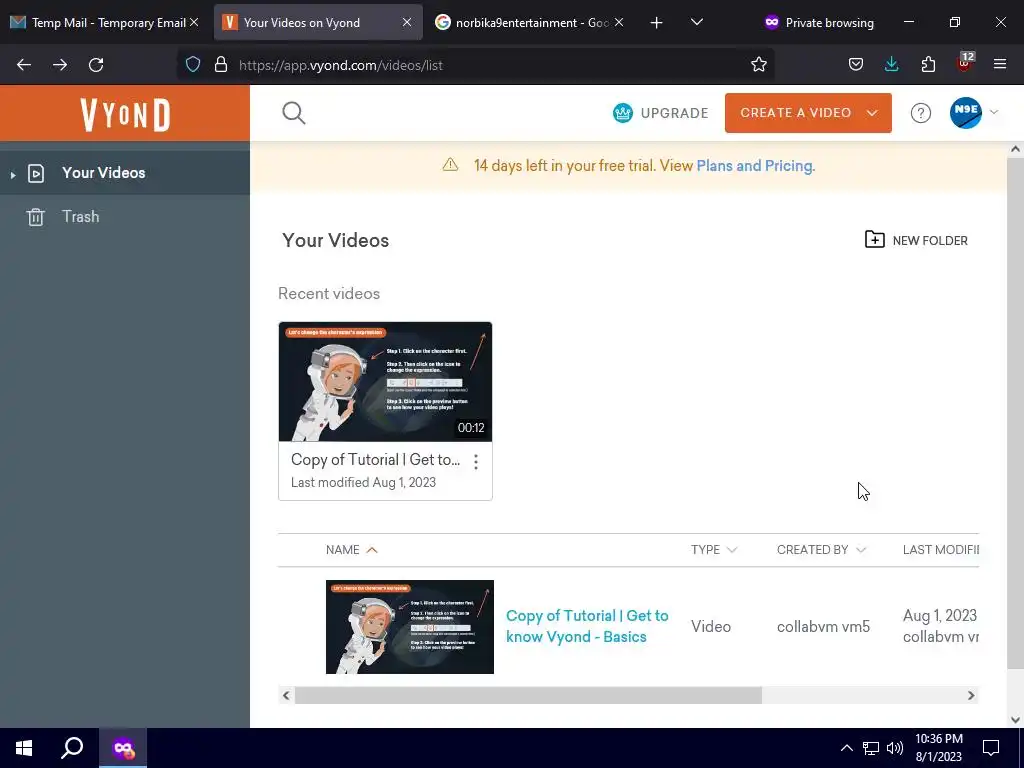This screenshot has height=768, width=1024.
Task: Click the taskbar search icon
Action: tap(72, 748)
